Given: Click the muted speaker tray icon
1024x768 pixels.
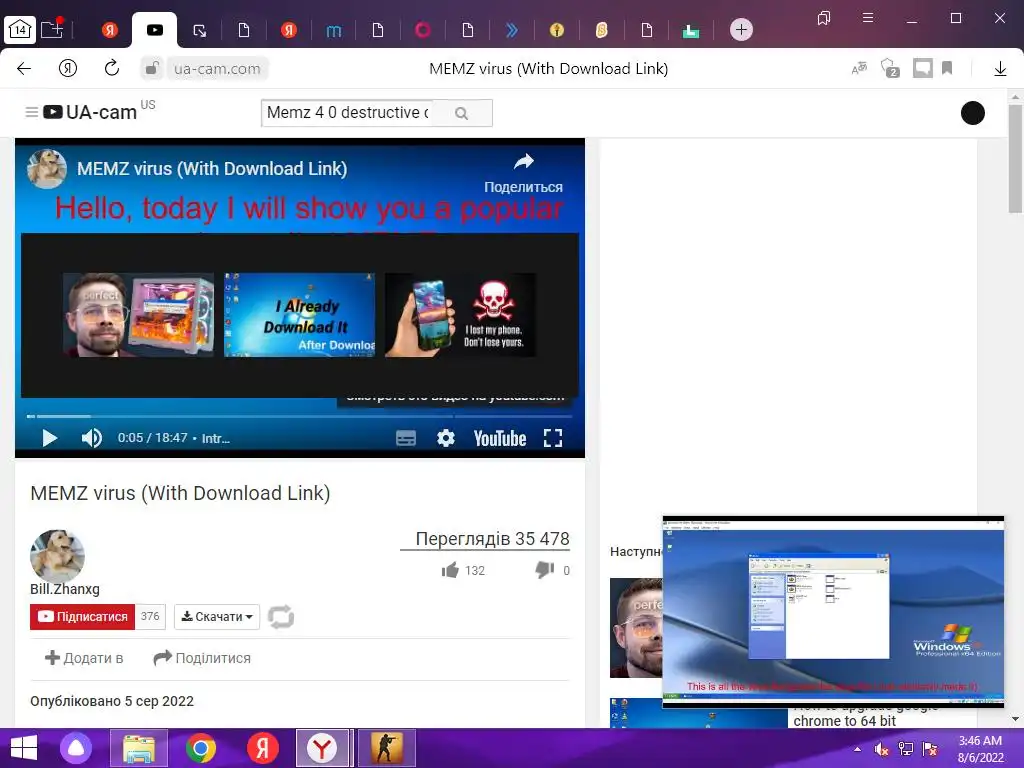Looking at the screenshot, I should pos(881,749).
